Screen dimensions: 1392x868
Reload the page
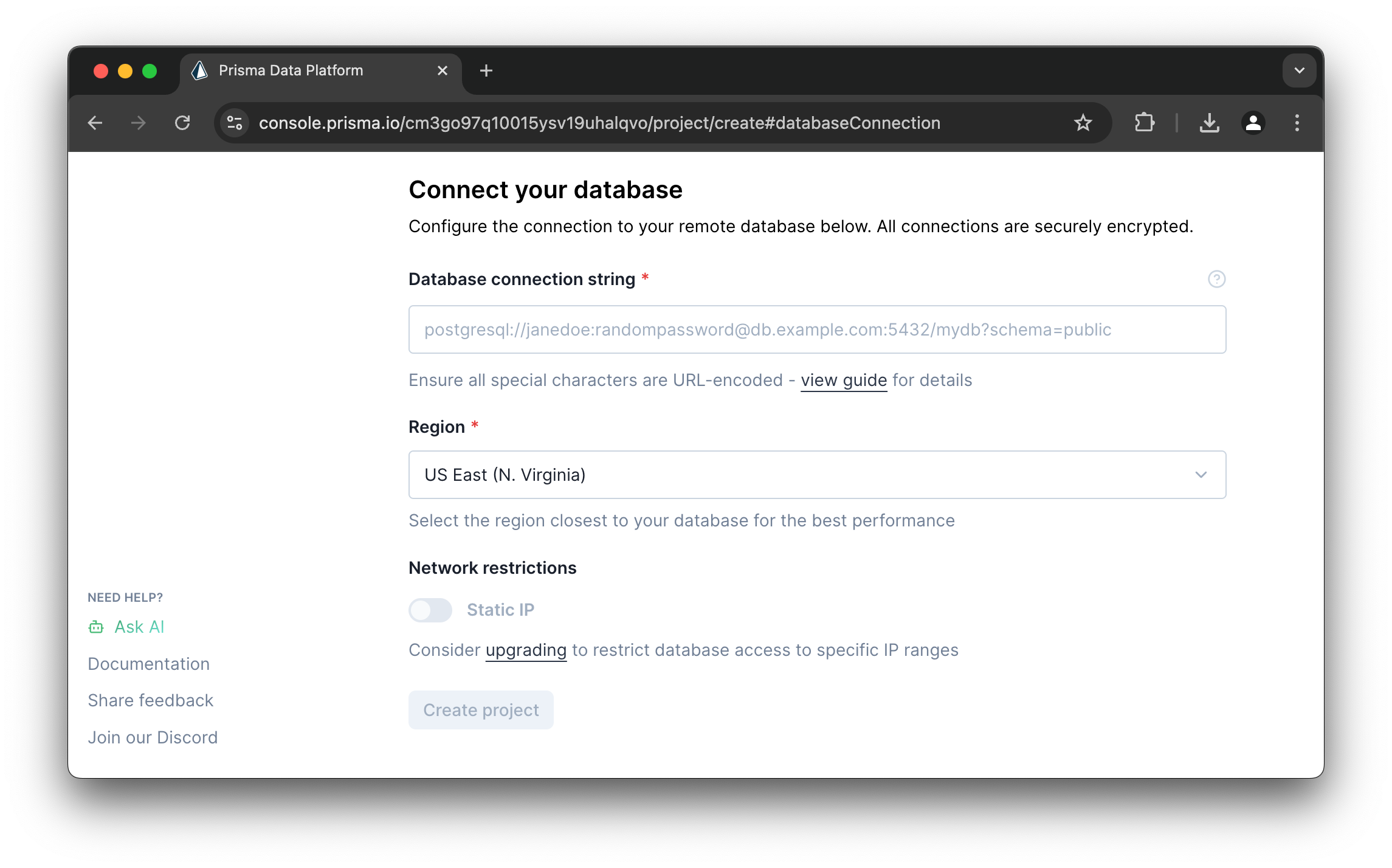(x=182, y=123)
